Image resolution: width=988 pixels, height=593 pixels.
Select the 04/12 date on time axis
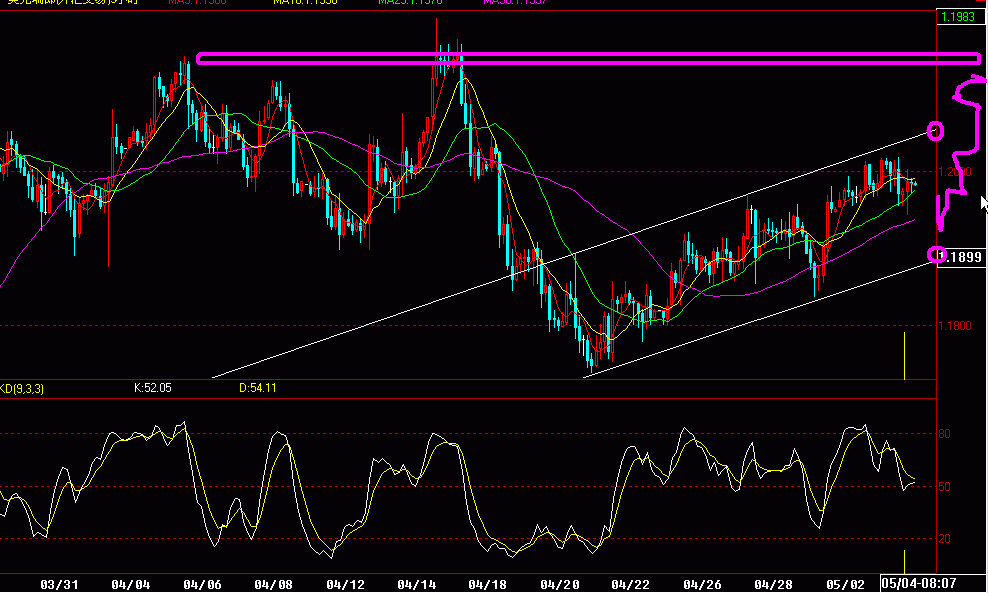click(x=345, y=585)
